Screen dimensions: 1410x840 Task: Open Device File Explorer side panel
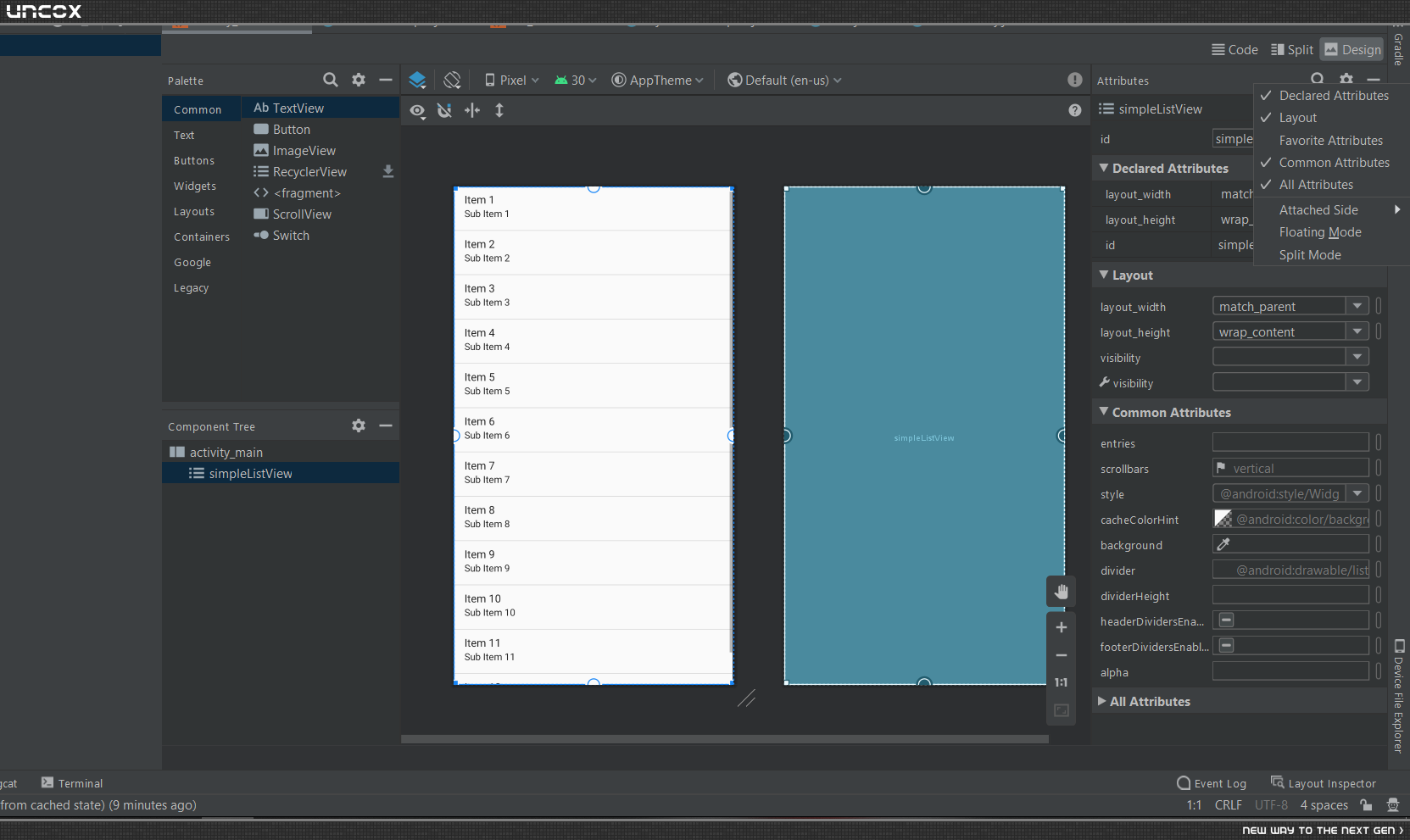click(x=1399, y=695)
